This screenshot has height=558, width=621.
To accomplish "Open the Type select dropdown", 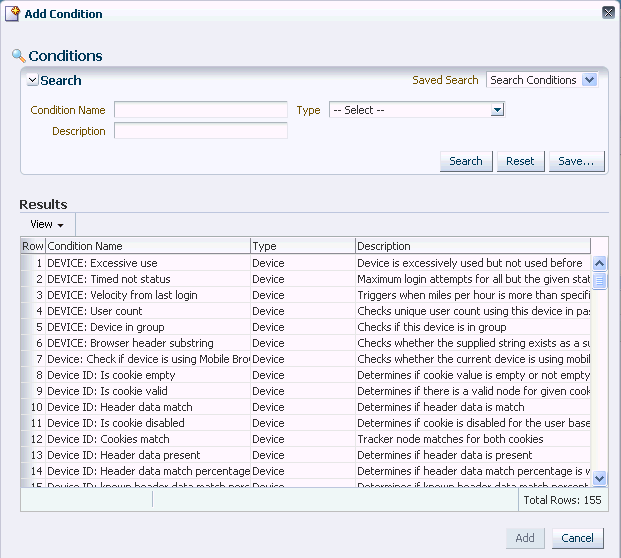I will (x=497, y=110).
